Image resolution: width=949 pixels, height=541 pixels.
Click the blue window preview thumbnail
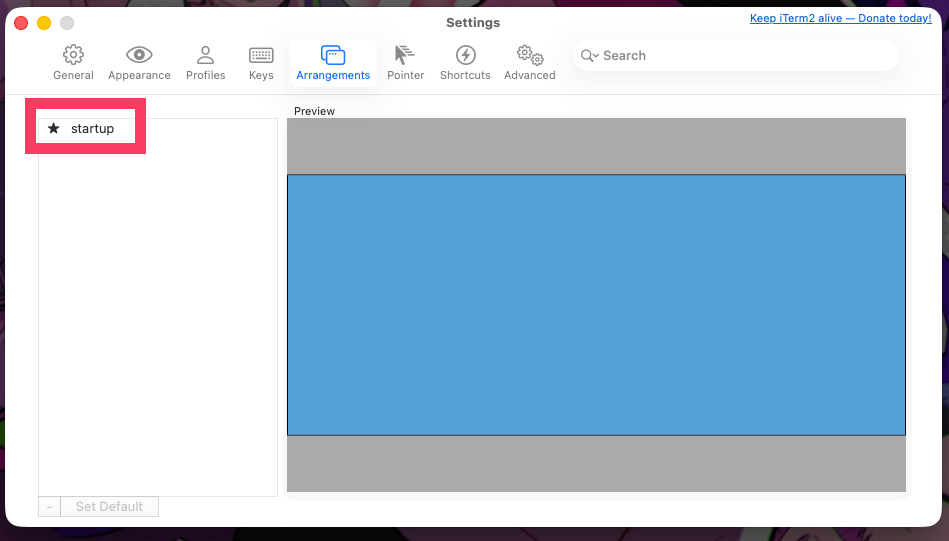point(596,305)
